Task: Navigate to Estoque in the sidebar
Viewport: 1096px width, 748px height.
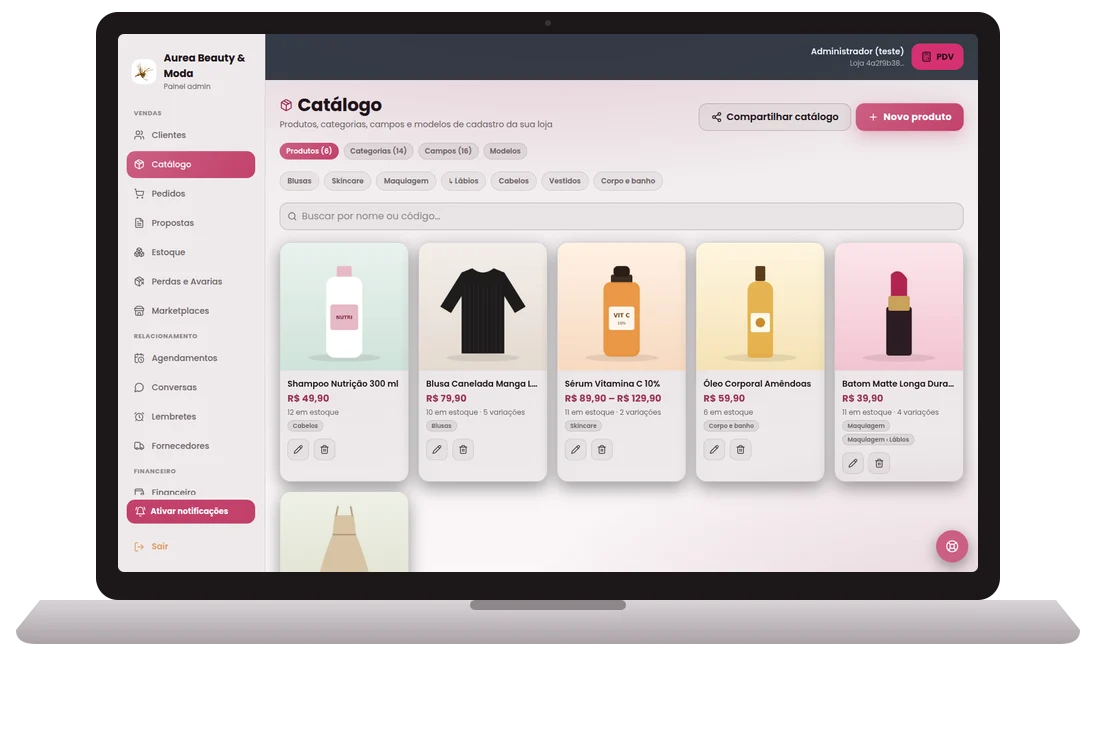Action: [191, 252]
